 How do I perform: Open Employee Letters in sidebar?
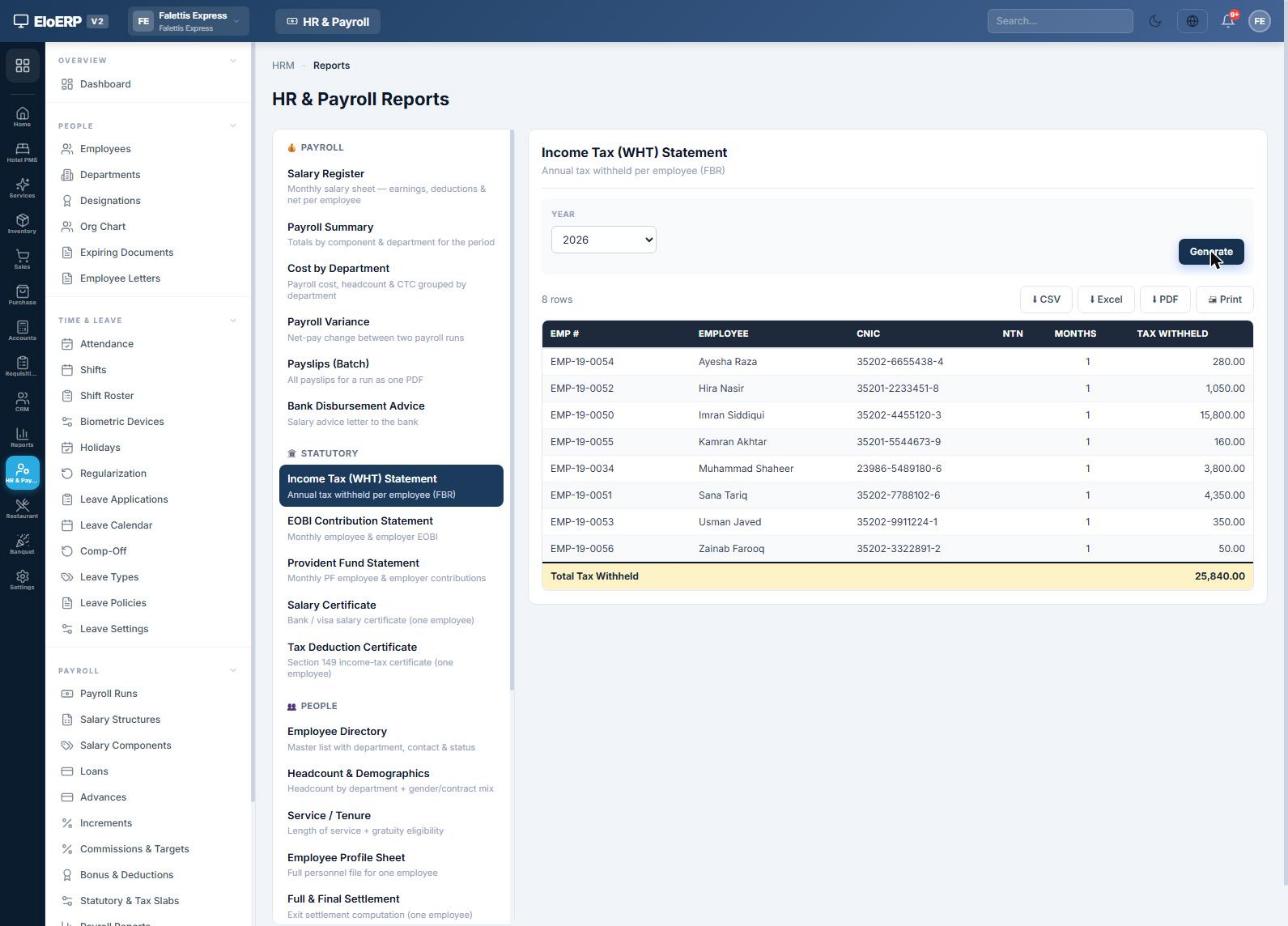148,279
